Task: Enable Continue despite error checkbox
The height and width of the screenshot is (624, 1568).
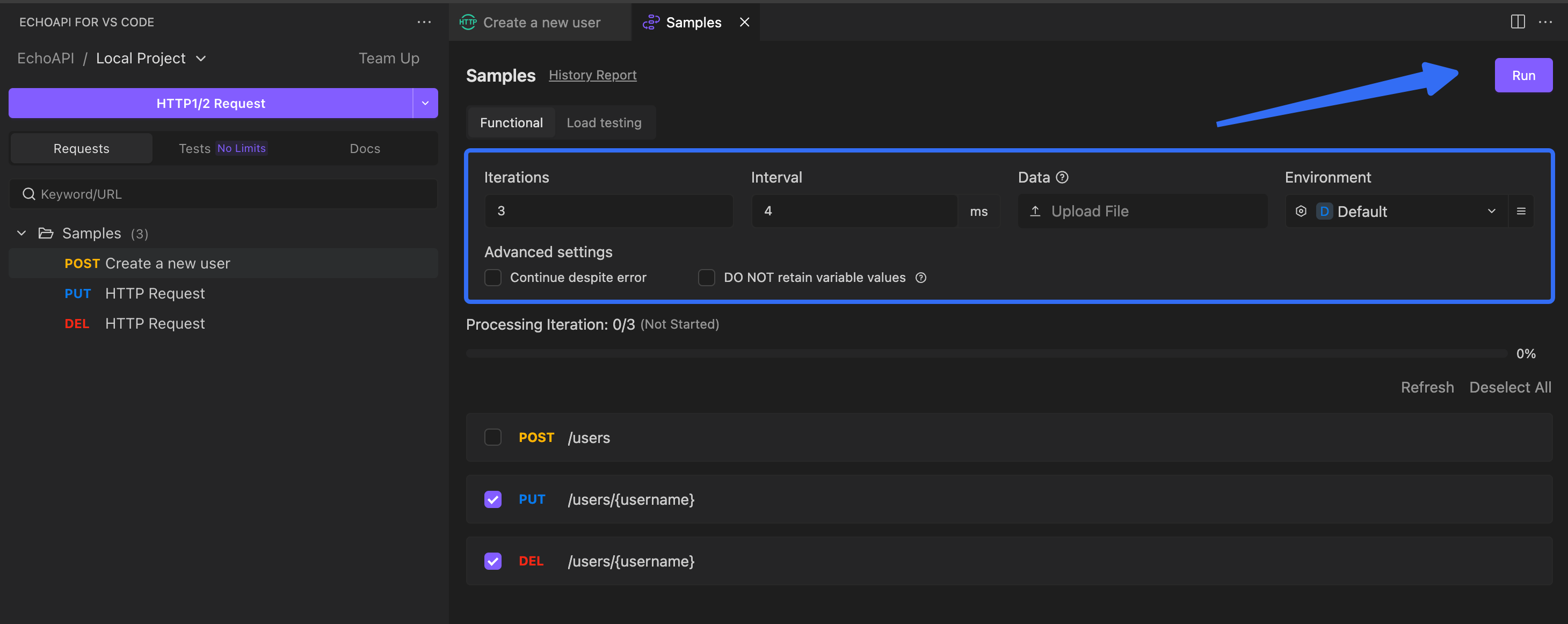Action: [492, 278]
